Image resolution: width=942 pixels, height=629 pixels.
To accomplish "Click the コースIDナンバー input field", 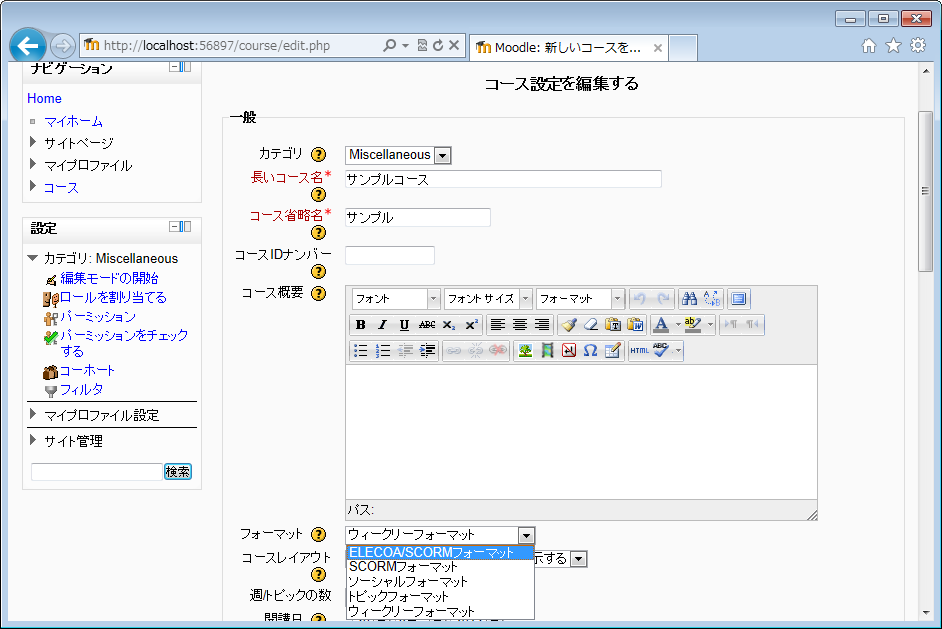I will point(389,256).
